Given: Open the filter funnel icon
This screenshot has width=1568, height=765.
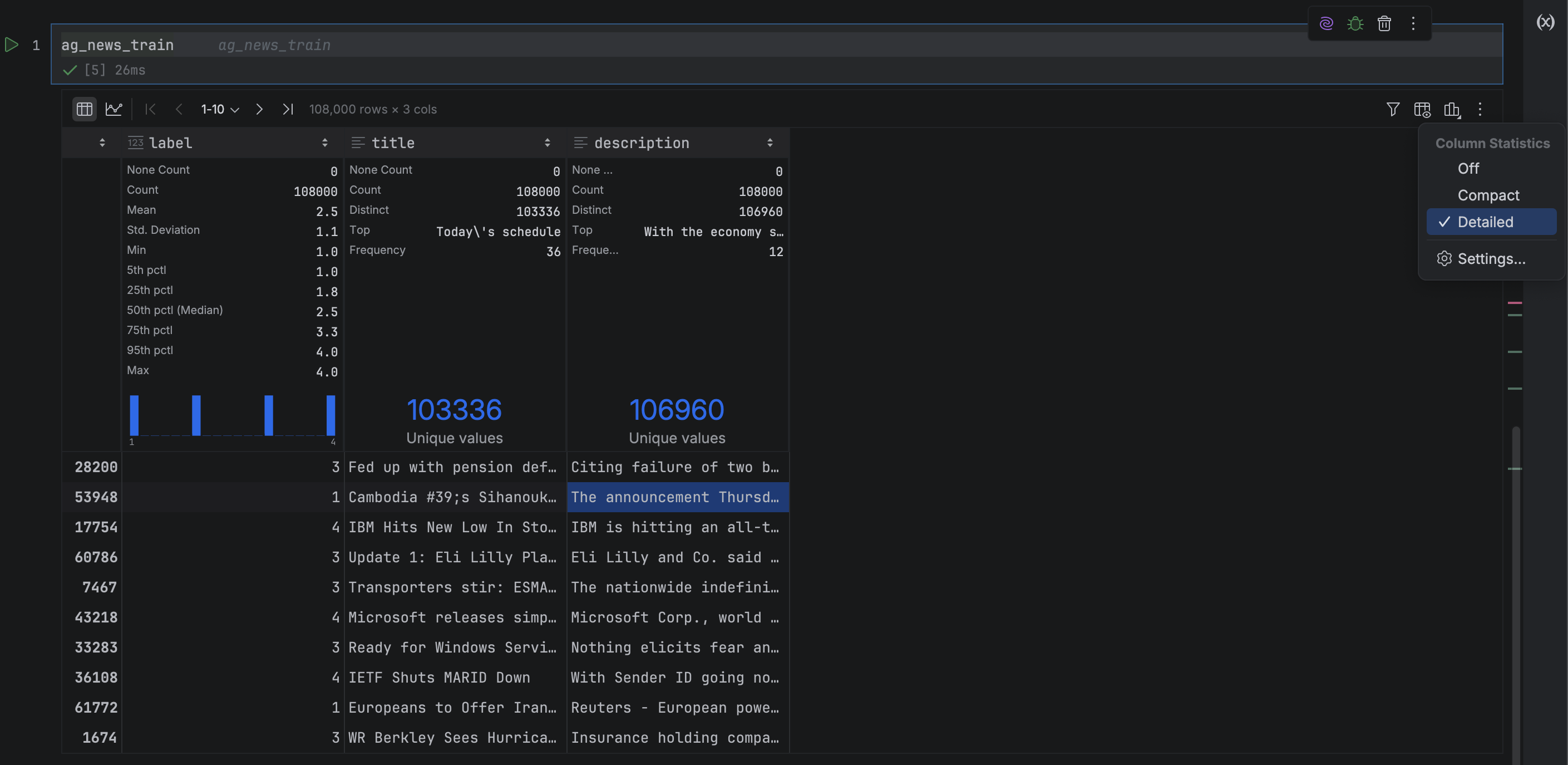Looking at the screenshot, I should 1393,109.
